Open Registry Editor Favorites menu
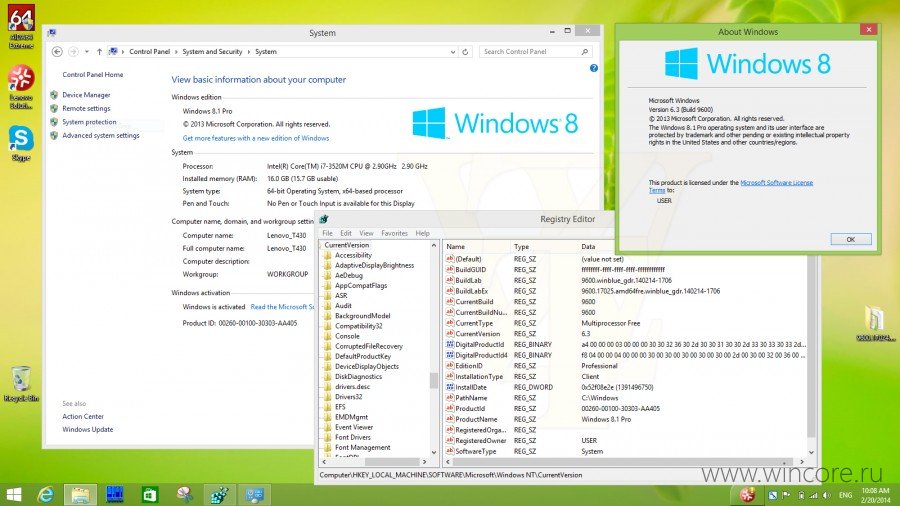This screenshot has height=506, width=900. (x=394, y=233)
